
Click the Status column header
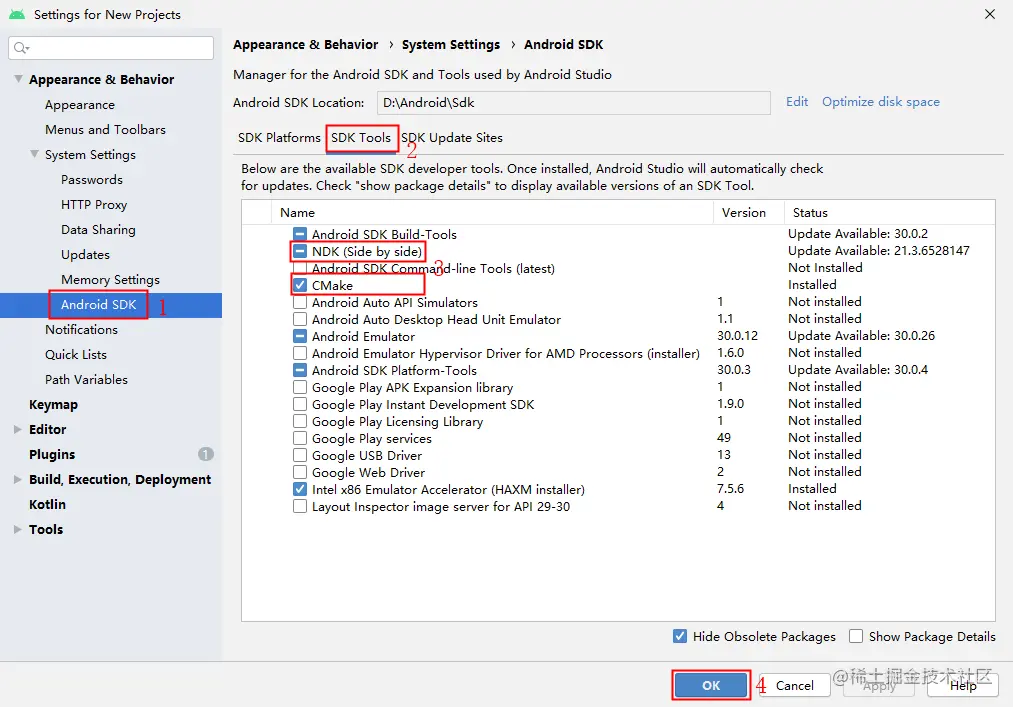point(810,213)
